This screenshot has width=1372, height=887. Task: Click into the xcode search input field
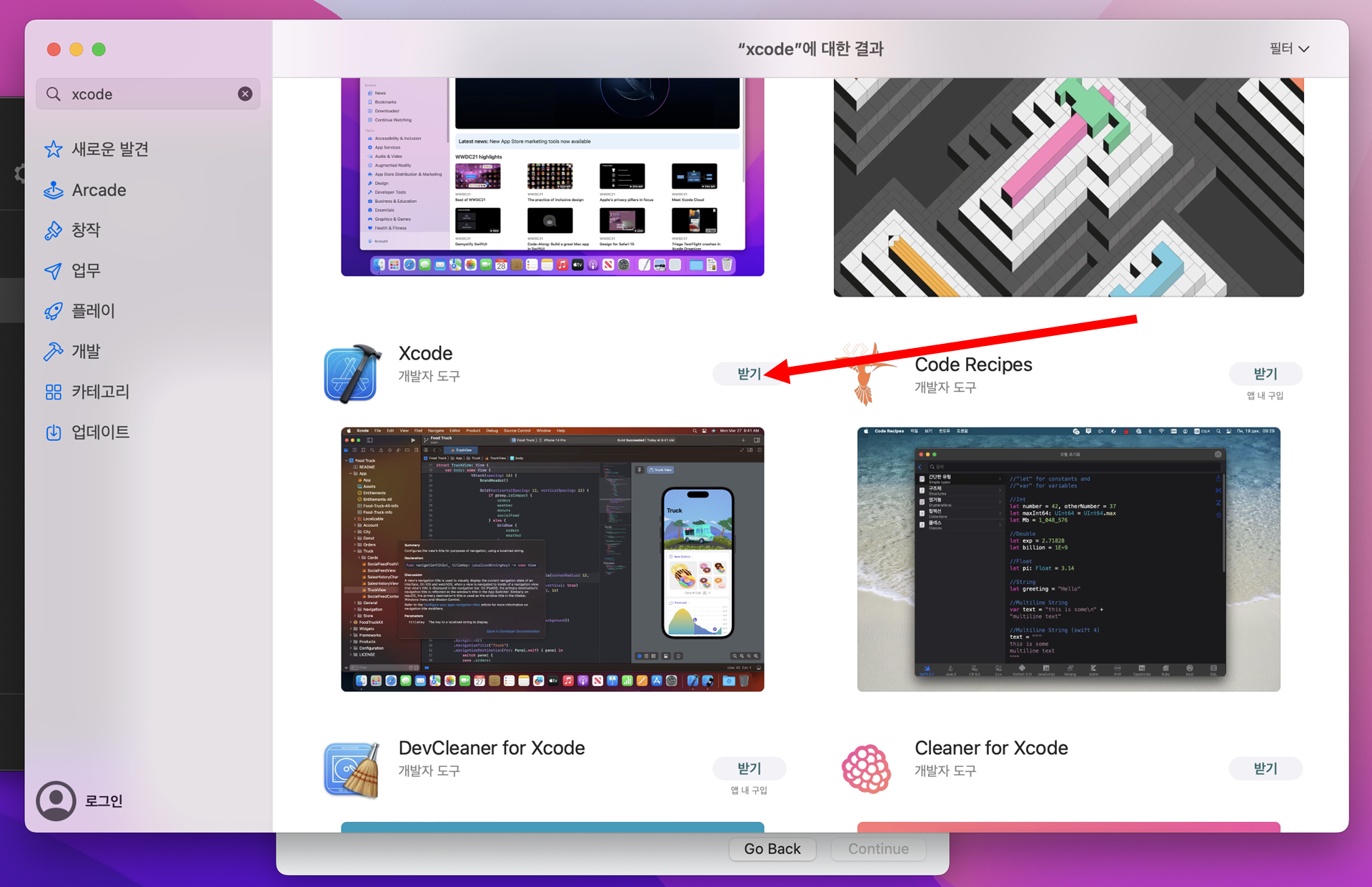tap(150, 94)
